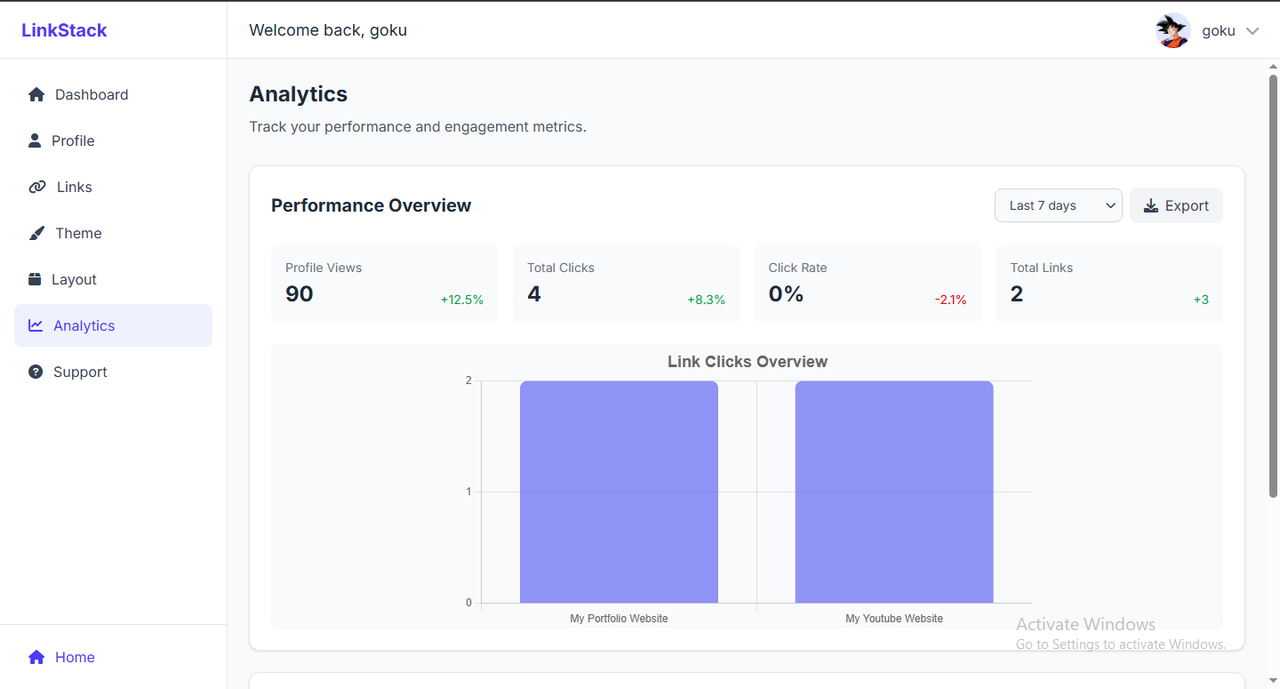Select Analytics in the sidebar
This screenshot has width=1280, height=689.
click(113, 325)
